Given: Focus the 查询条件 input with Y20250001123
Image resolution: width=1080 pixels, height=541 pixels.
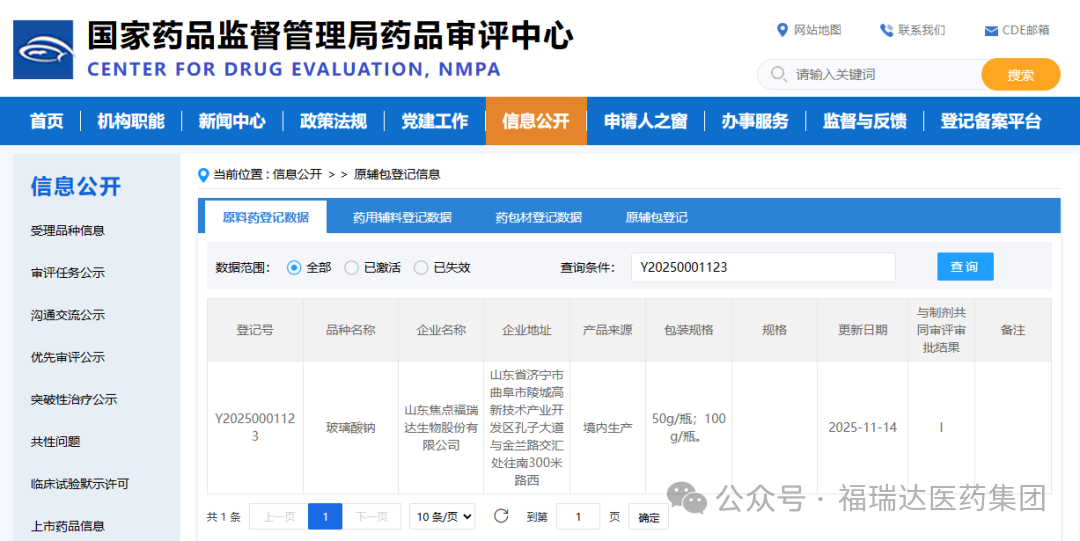Looking at the screenshot, I should pos(763,267).
